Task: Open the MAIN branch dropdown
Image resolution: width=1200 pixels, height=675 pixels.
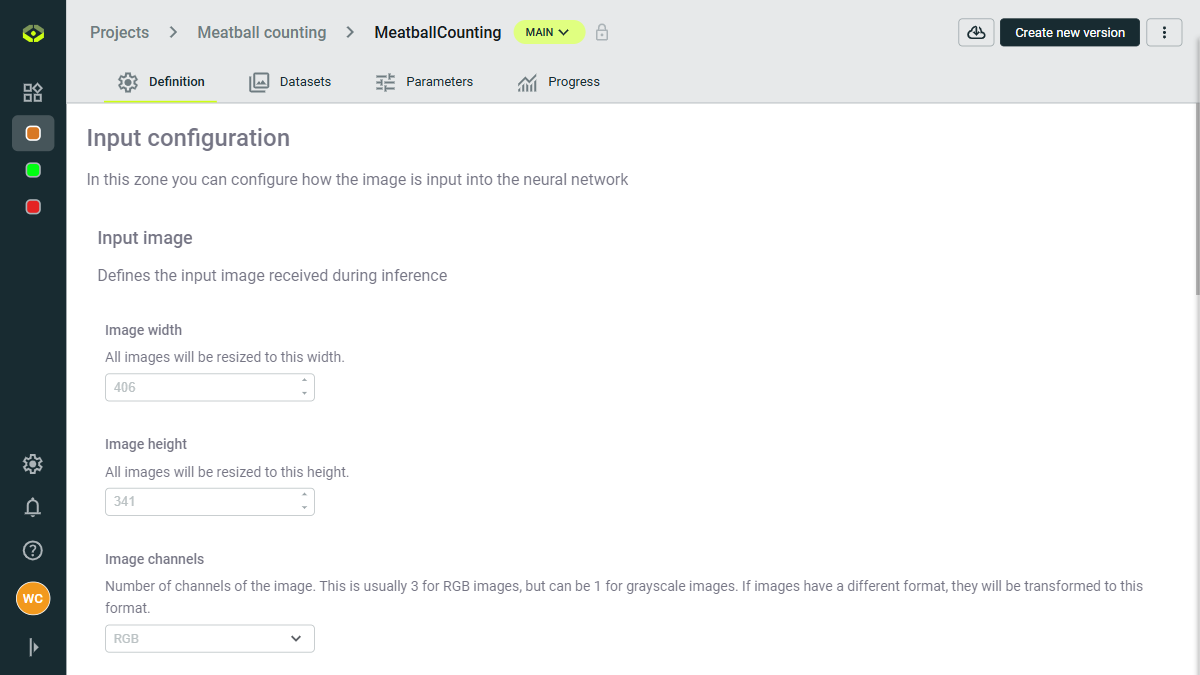Action: tap(548, 31)
